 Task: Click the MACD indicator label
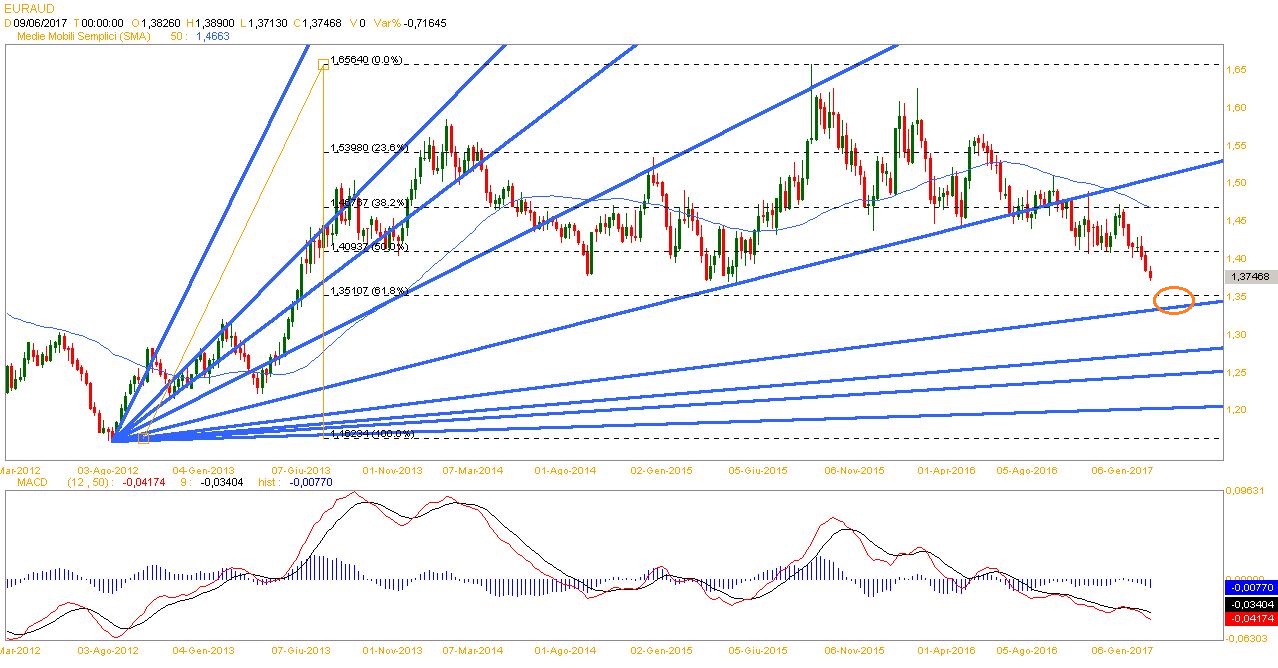(x=21, y=482)
